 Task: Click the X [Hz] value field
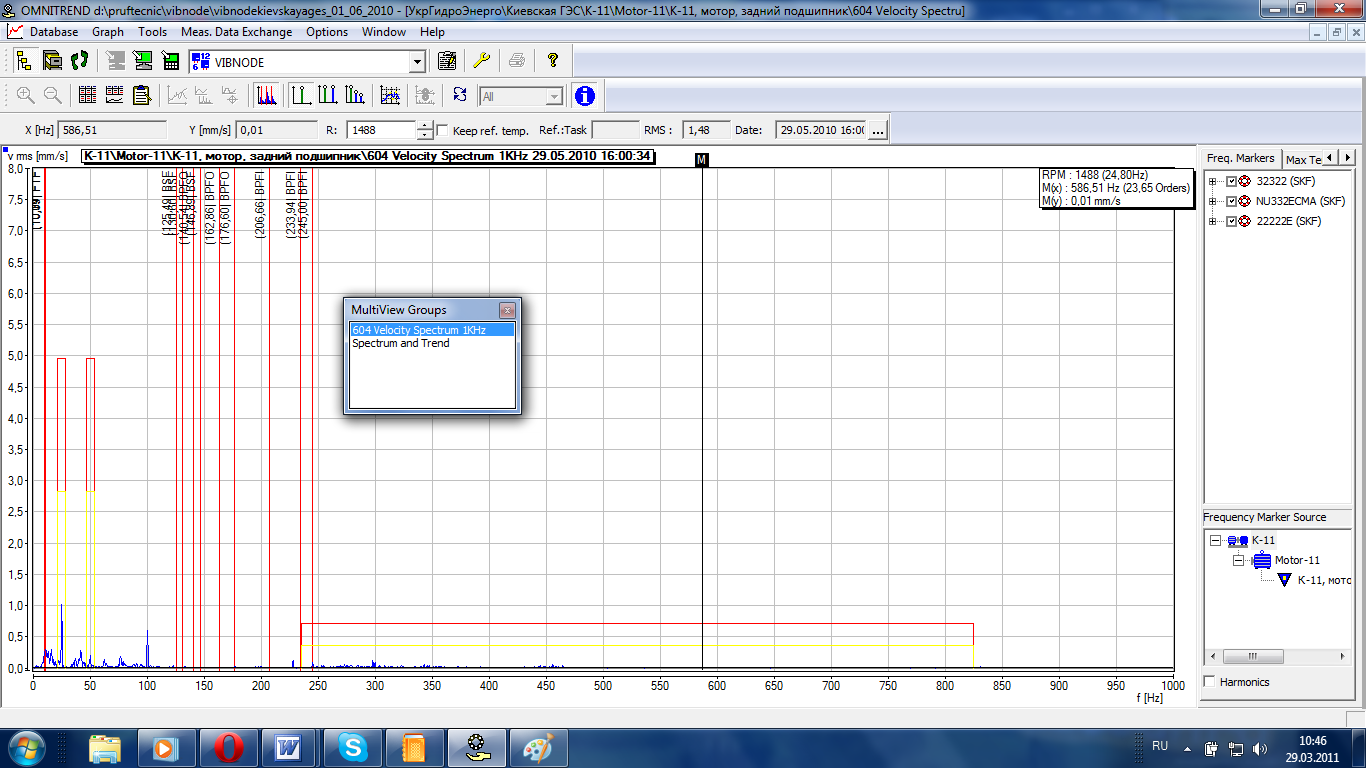(x=113, y=130)
